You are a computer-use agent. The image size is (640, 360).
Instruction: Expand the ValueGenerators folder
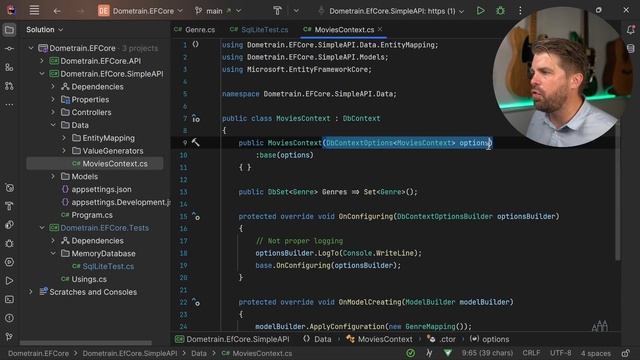click(64, 151)
